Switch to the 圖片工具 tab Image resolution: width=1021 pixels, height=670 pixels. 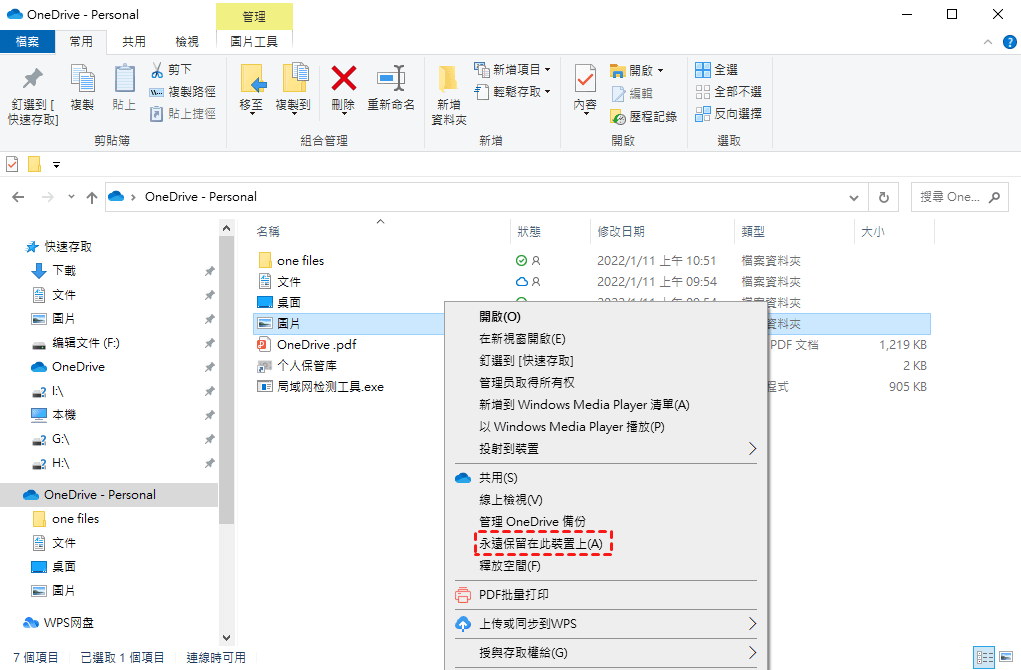(x=254, y=42)
